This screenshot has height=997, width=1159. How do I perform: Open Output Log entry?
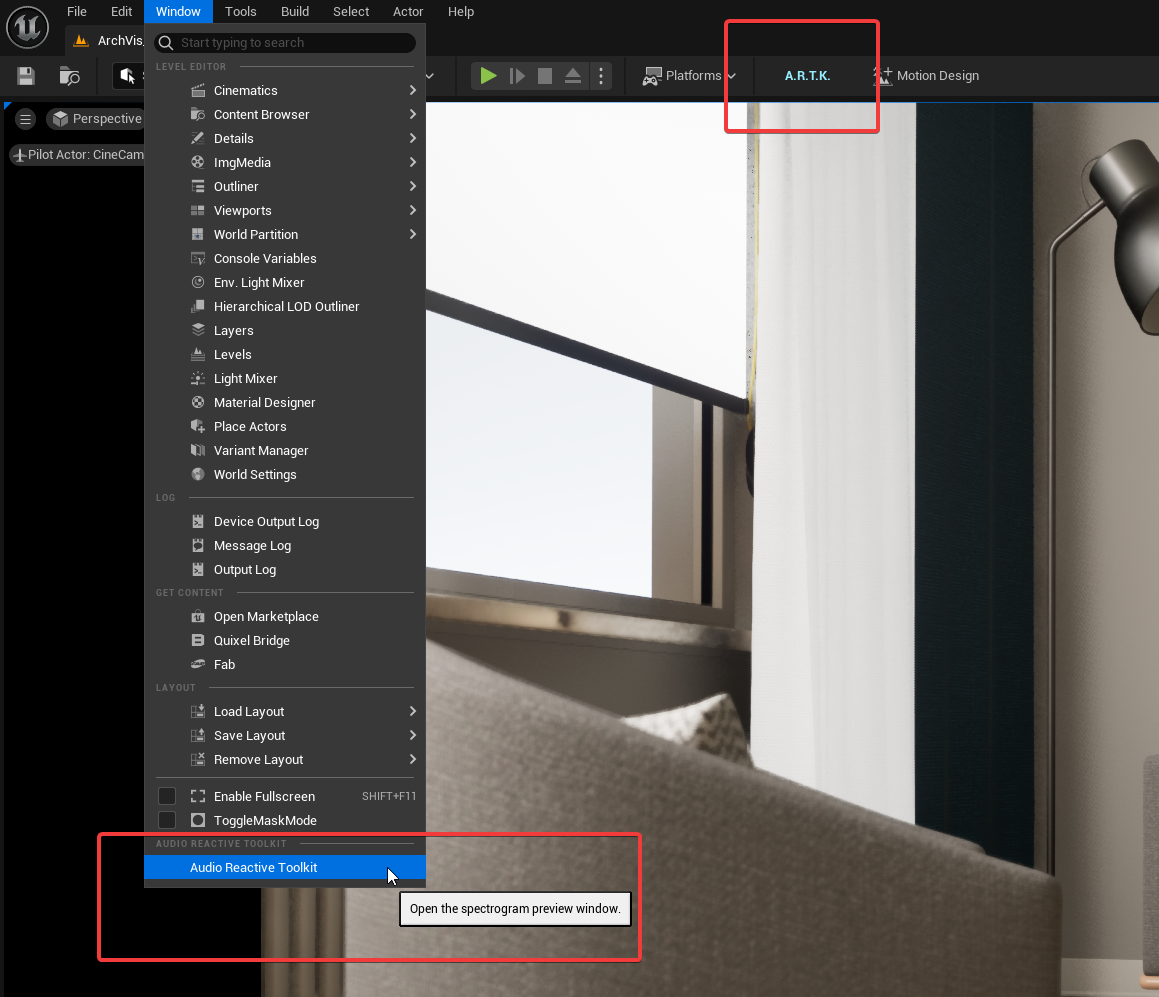click(x=285, y=570)
